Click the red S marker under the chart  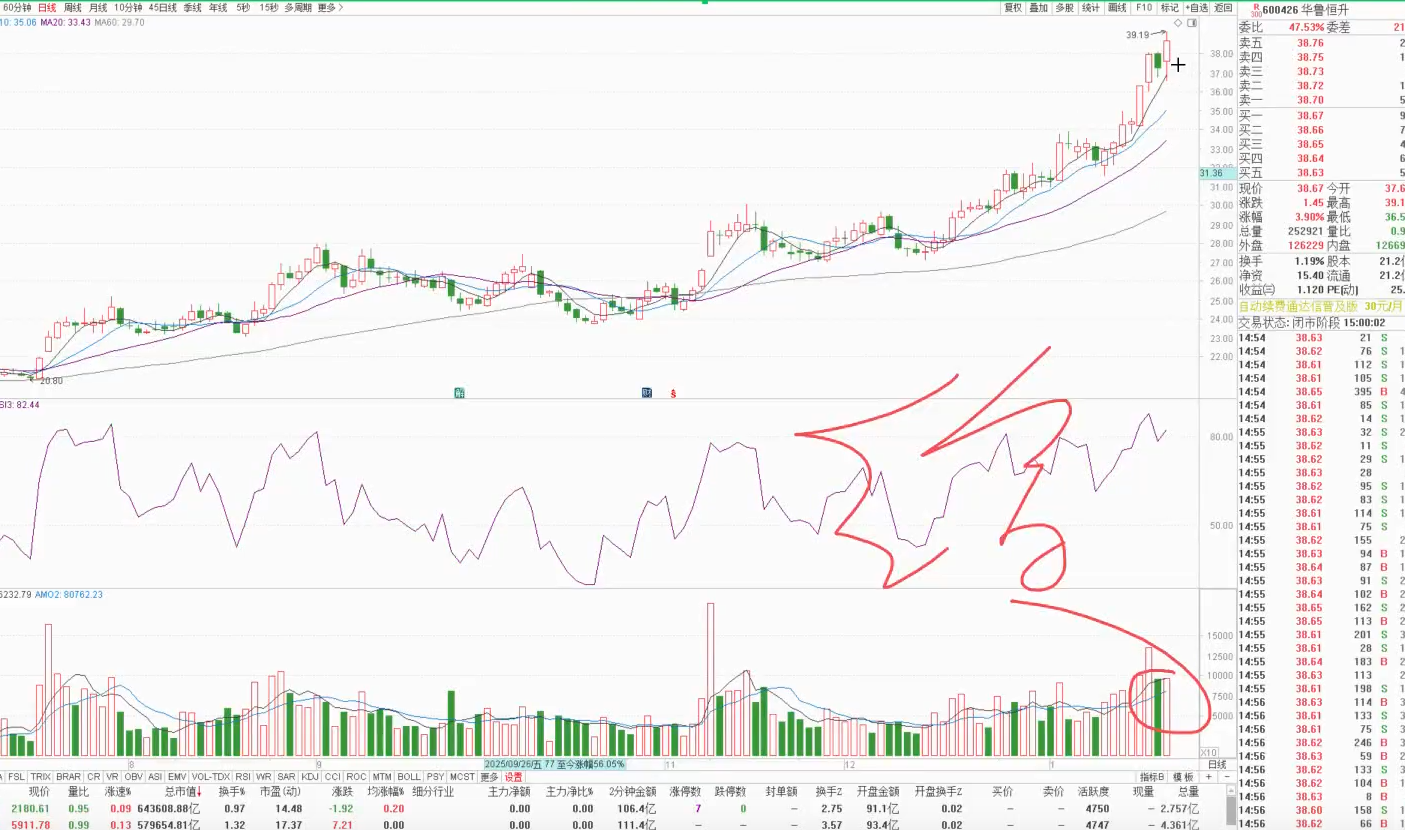pos(673,392)
